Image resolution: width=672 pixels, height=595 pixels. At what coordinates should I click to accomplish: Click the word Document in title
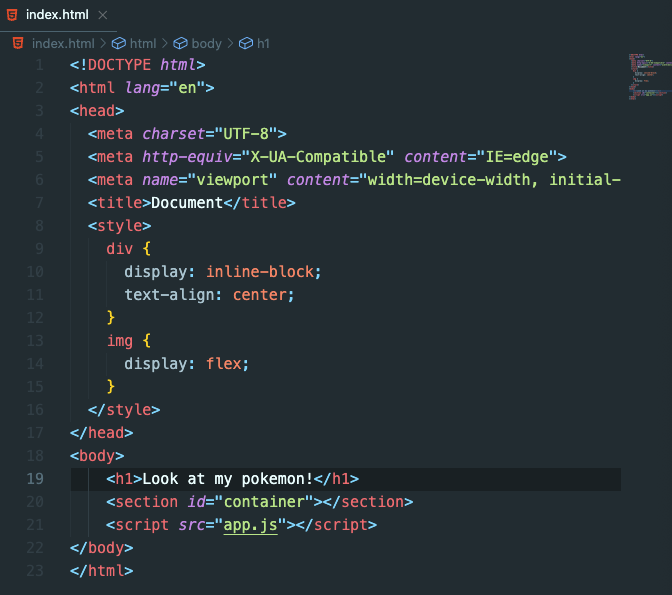pos(187,203)
